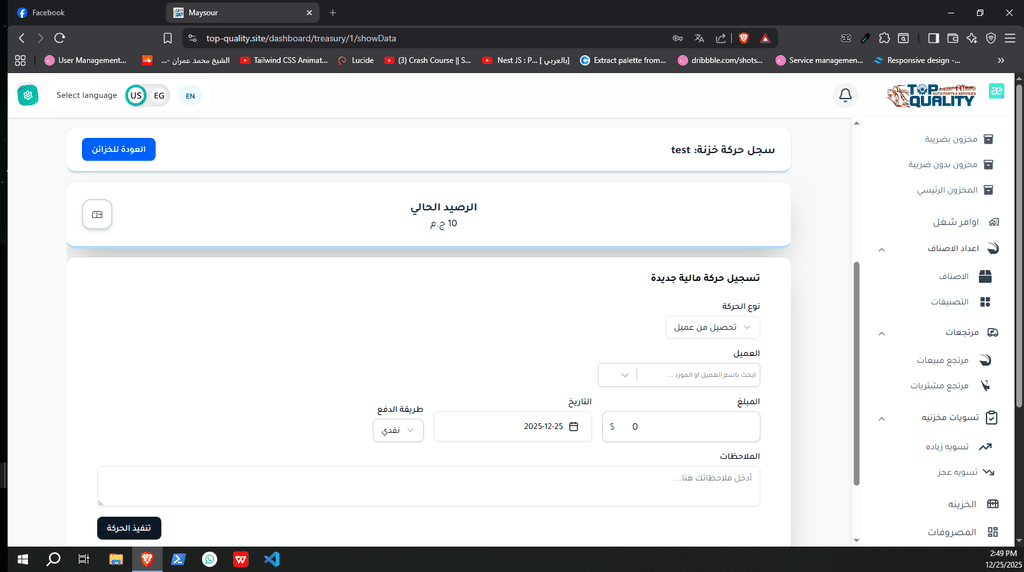Reload the browser page
The width and height of the screenshot is (1024, 572).
pos(59,39)
